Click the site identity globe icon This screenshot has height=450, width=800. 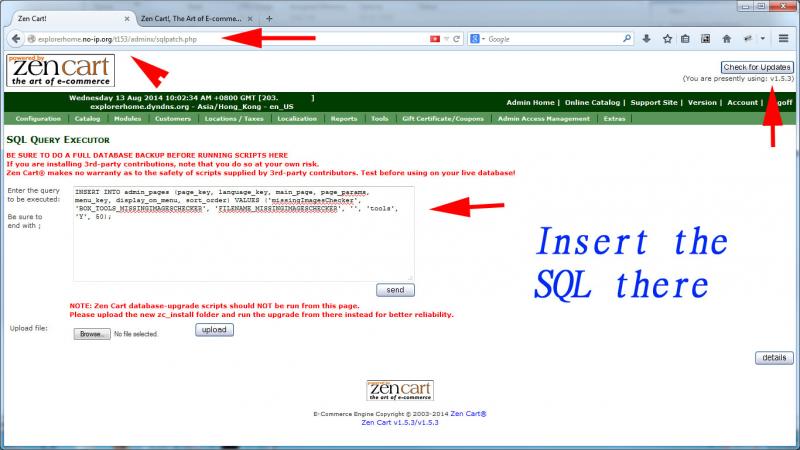tap(31, 39)
